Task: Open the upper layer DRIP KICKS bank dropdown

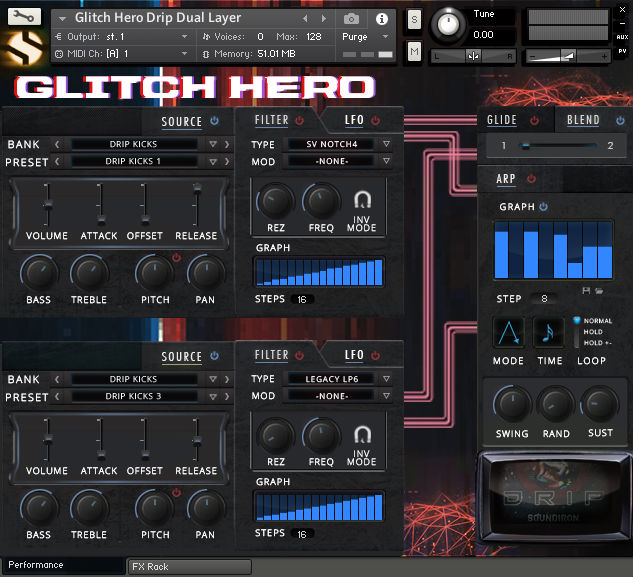Action: (213, 144)
